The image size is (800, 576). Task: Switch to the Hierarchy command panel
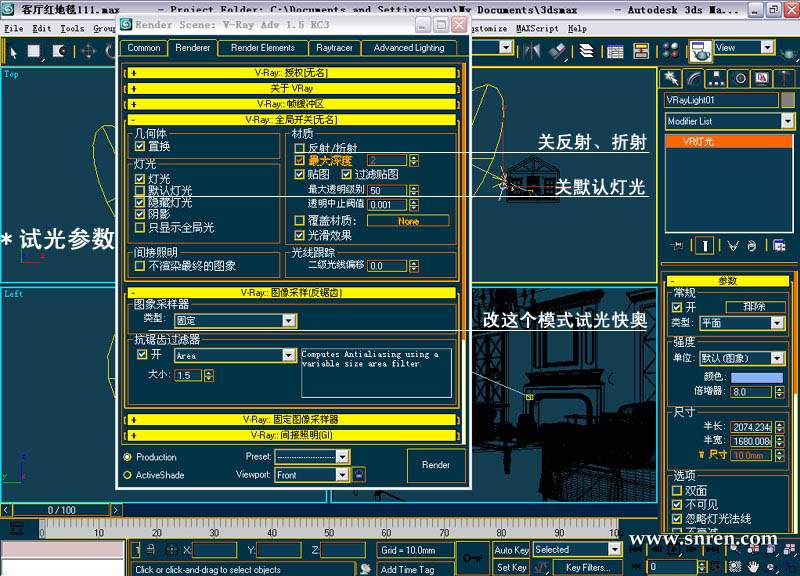[x=716, y=78]
